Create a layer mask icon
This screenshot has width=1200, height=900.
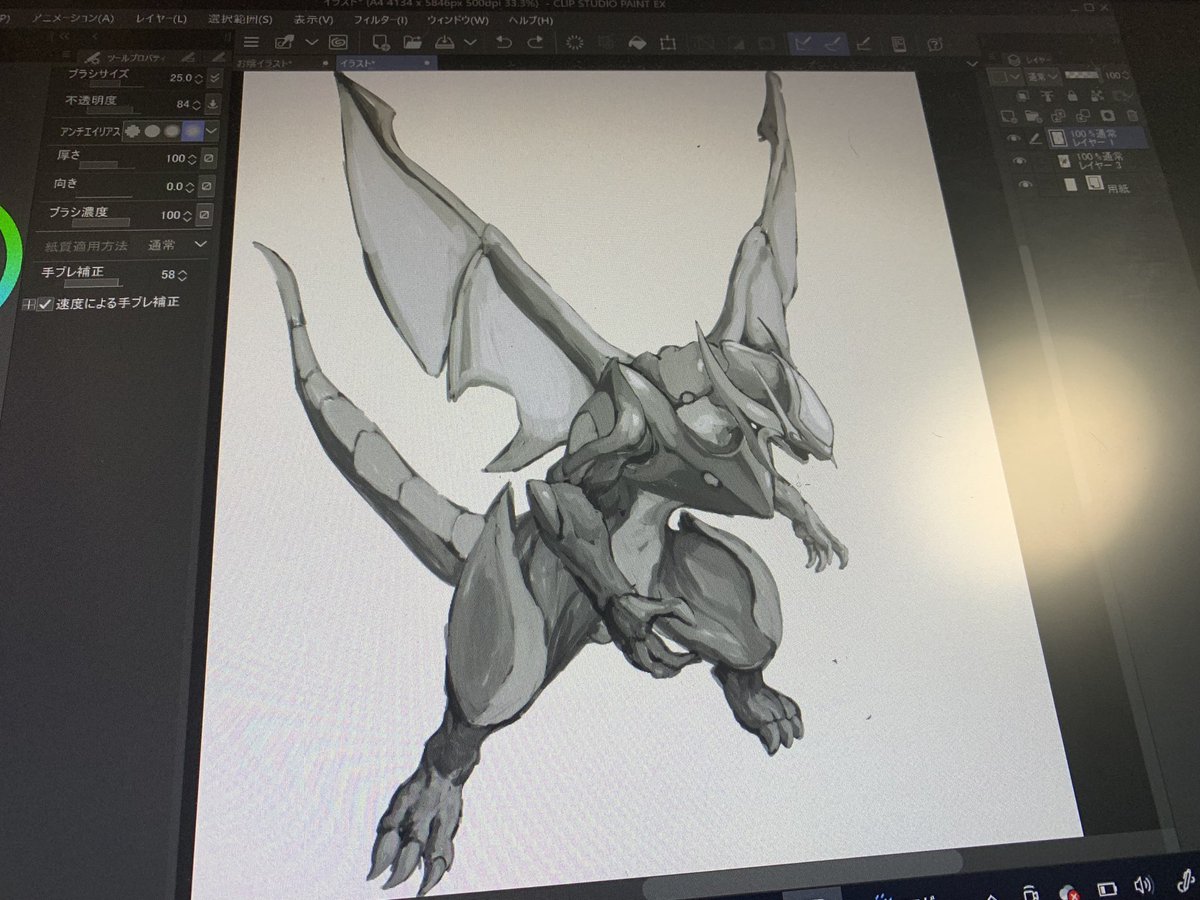1107,115
